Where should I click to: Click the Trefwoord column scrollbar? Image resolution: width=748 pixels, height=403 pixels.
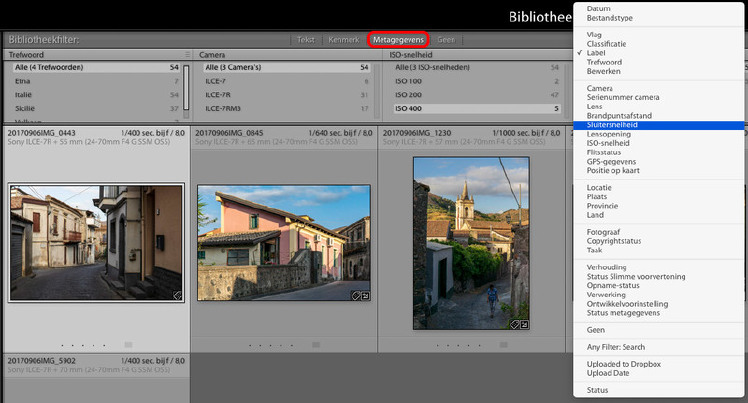pos(186,88)
